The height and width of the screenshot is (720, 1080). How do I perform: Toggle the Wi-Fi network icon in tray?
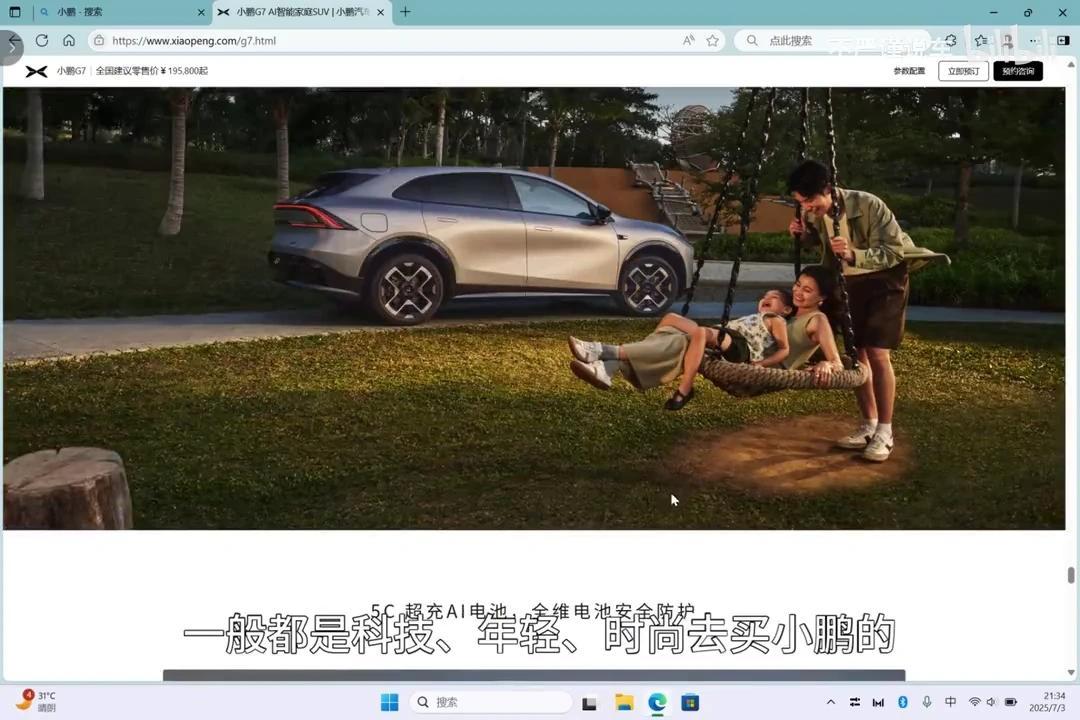pyautogui.click(x=974, y=702)
